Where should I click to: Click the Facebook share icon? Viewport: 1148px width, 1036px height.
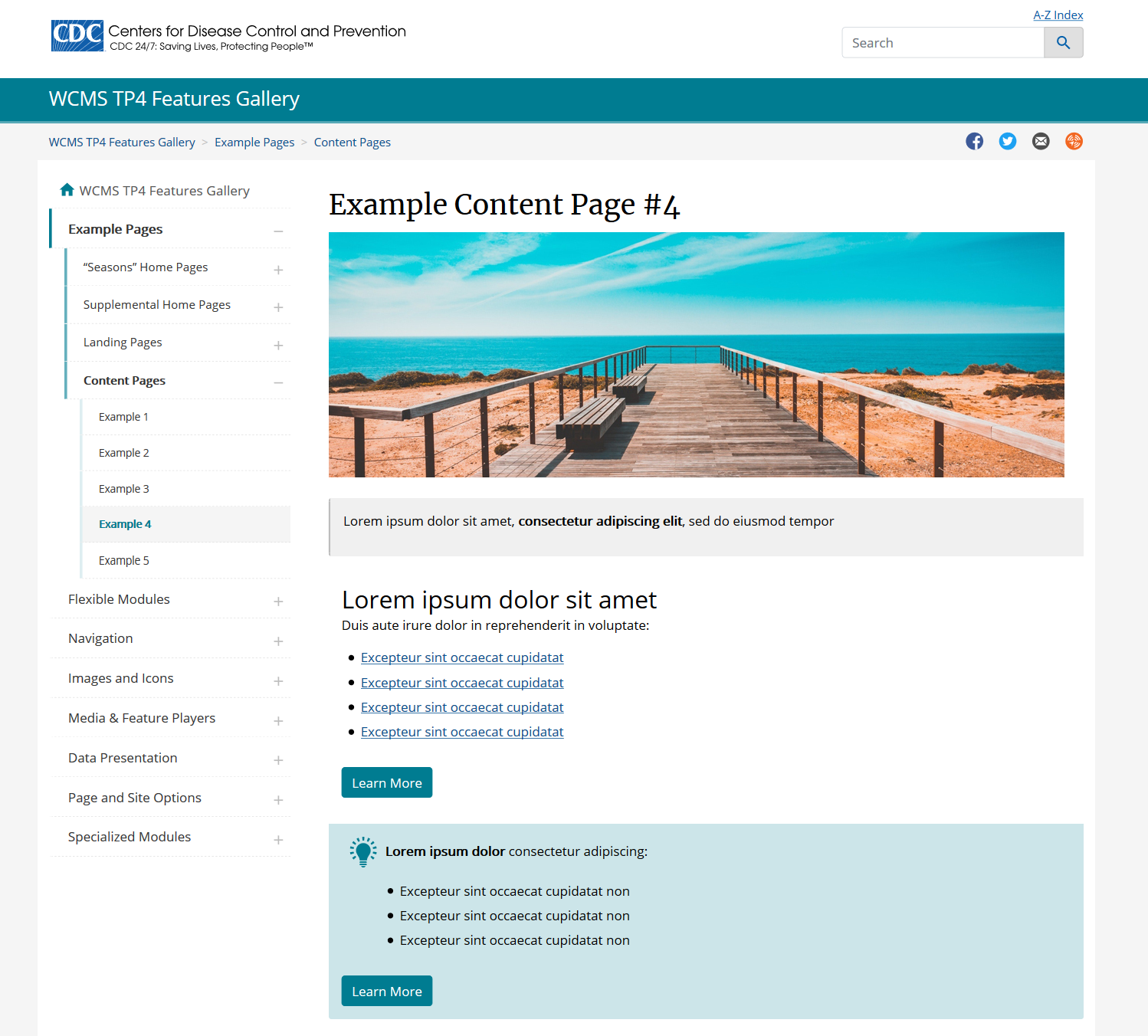pos(974,141)
